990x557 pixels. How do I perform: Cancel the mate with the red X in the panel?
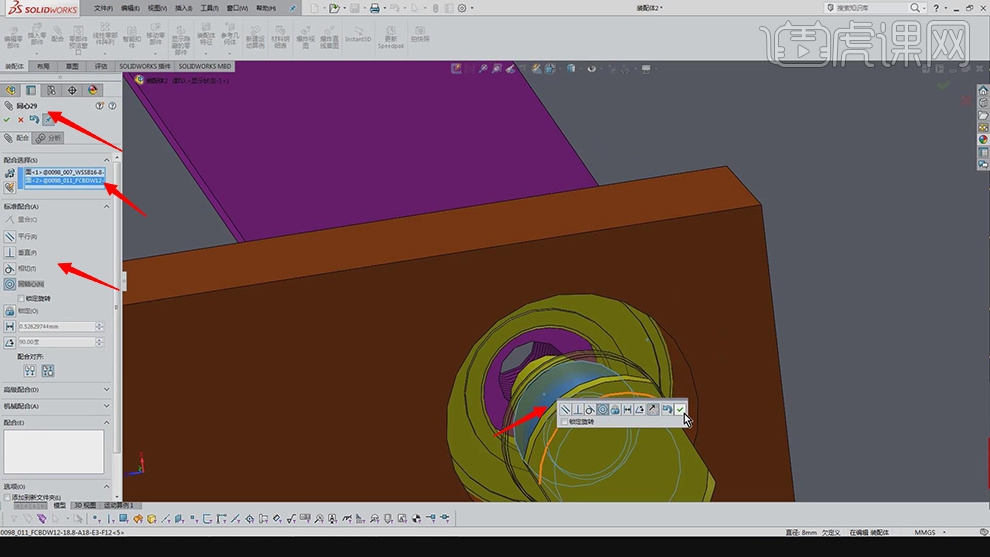tap(20, 120)
